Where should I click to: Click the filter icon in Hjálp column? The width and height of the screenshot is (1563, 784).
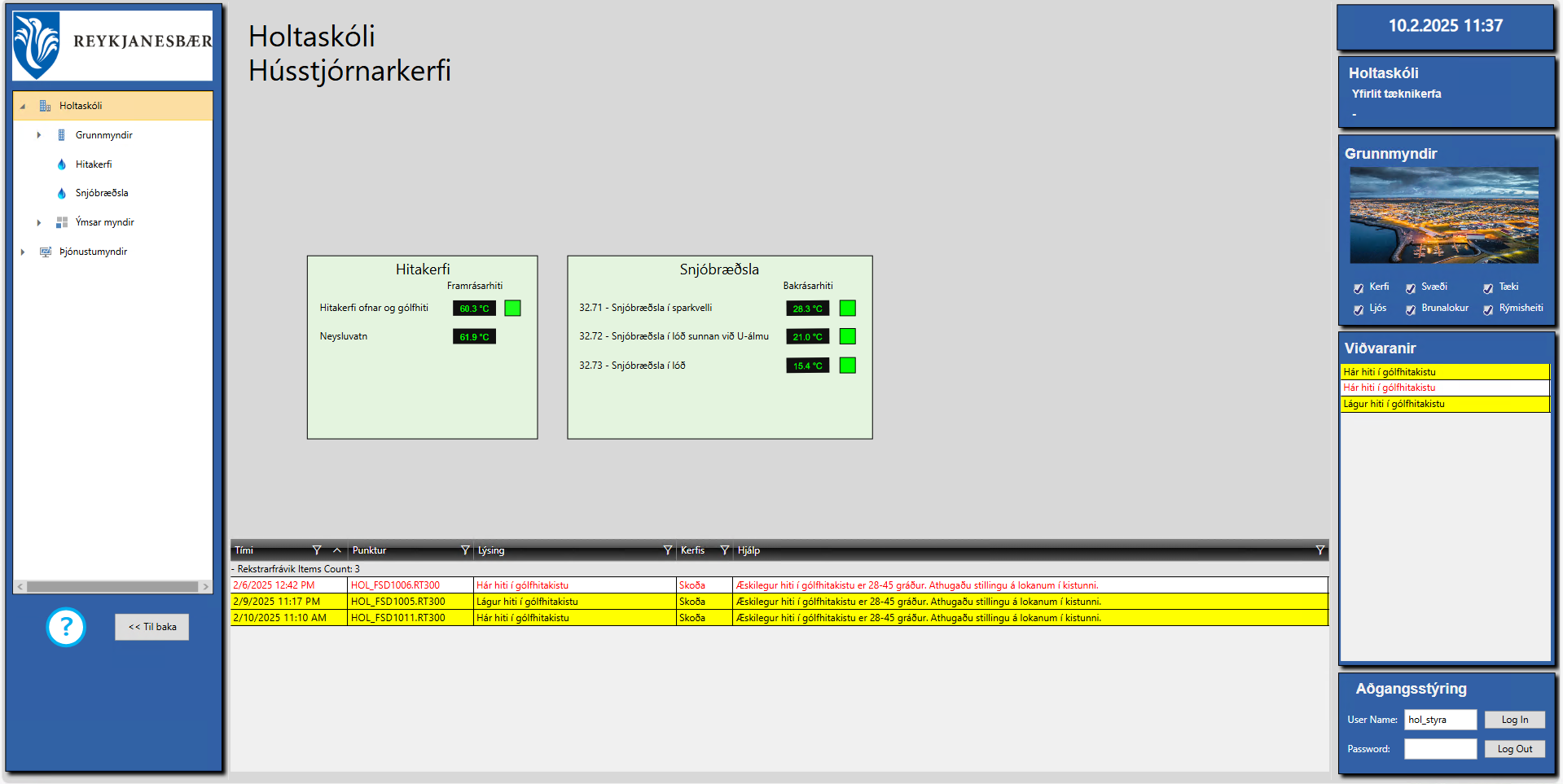pyautogui.click(x=1319, y=550)
